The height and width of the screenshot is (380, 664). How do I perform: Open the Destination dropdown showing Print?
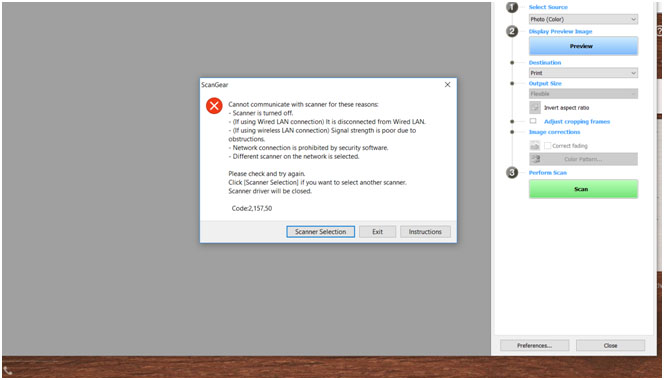[x=583, y=73]
